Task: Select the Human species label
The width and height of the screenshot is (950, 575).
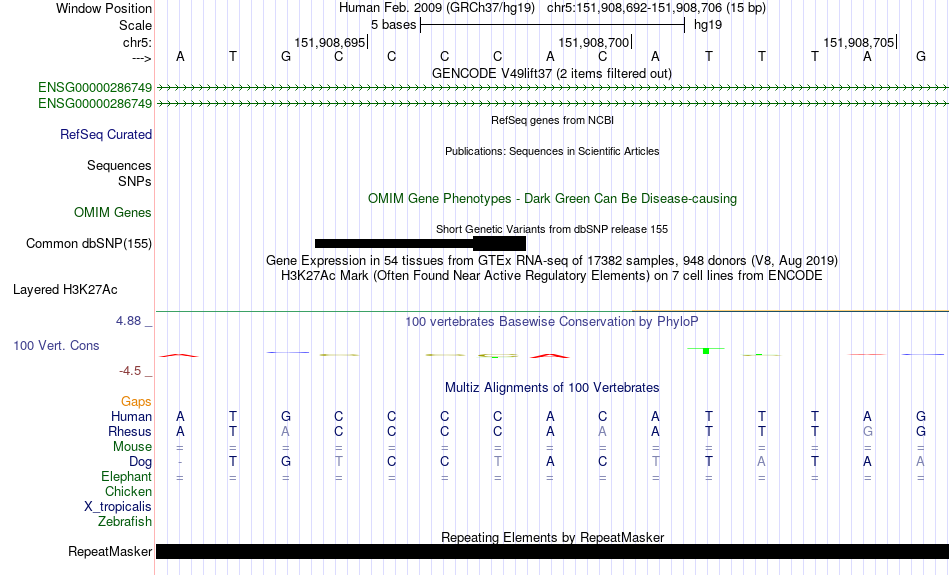Action: click(131, 416)
